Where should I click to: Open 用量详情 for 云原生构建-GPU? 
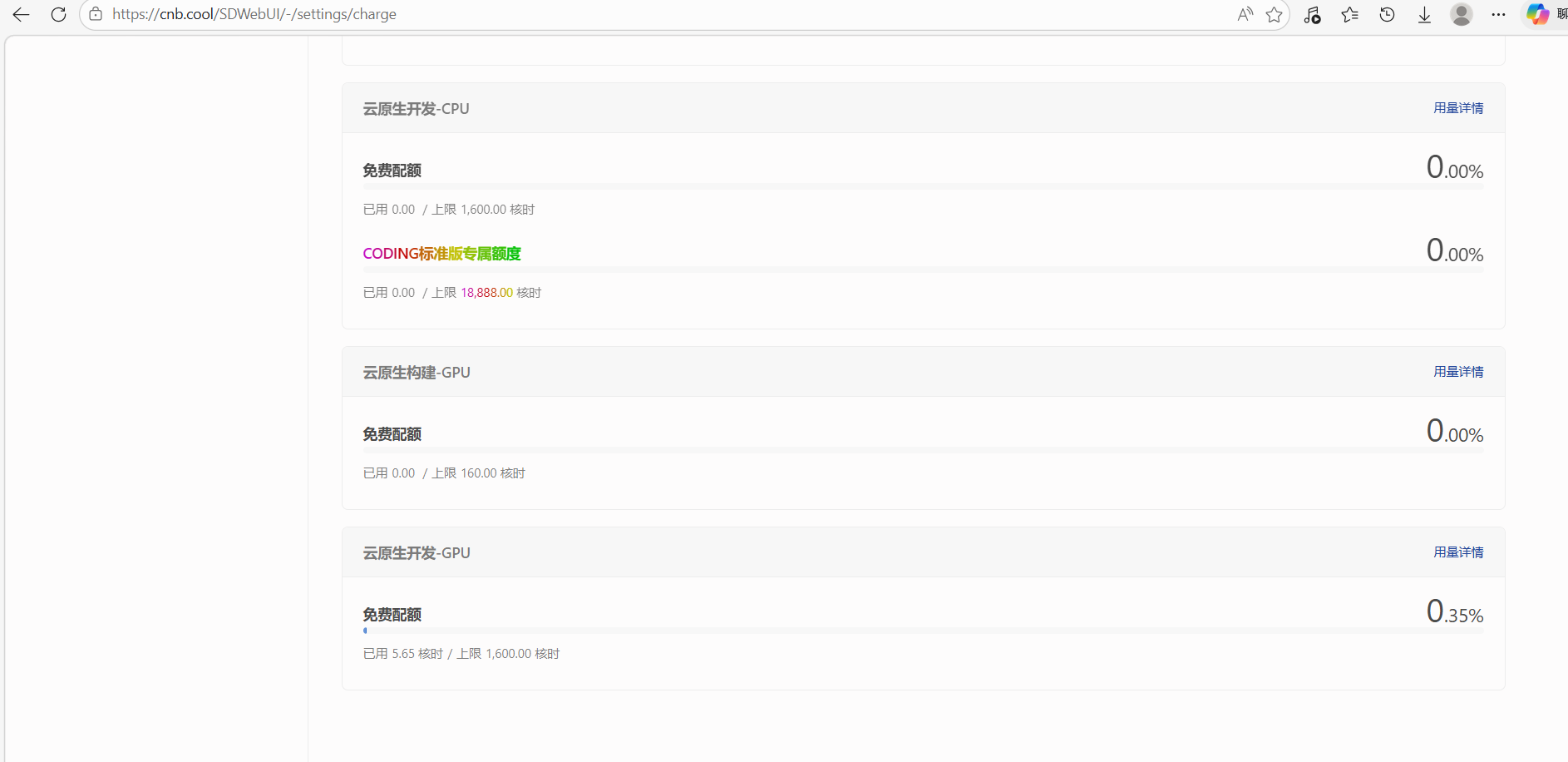point(1457,372)
